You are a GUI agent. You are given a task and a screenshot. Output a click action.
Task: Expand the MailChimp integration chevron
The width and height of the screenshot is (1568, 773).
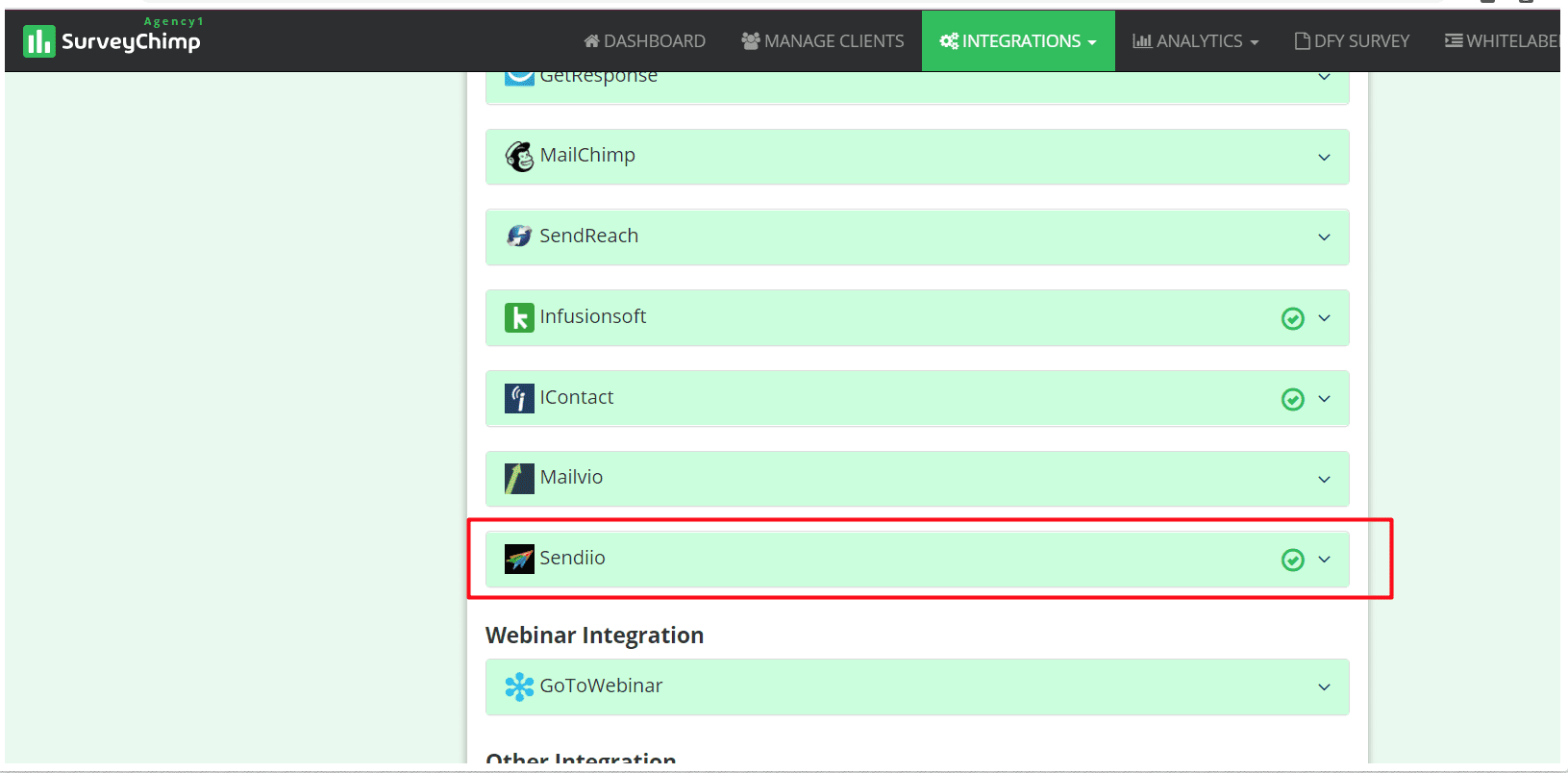(1324, 157)
